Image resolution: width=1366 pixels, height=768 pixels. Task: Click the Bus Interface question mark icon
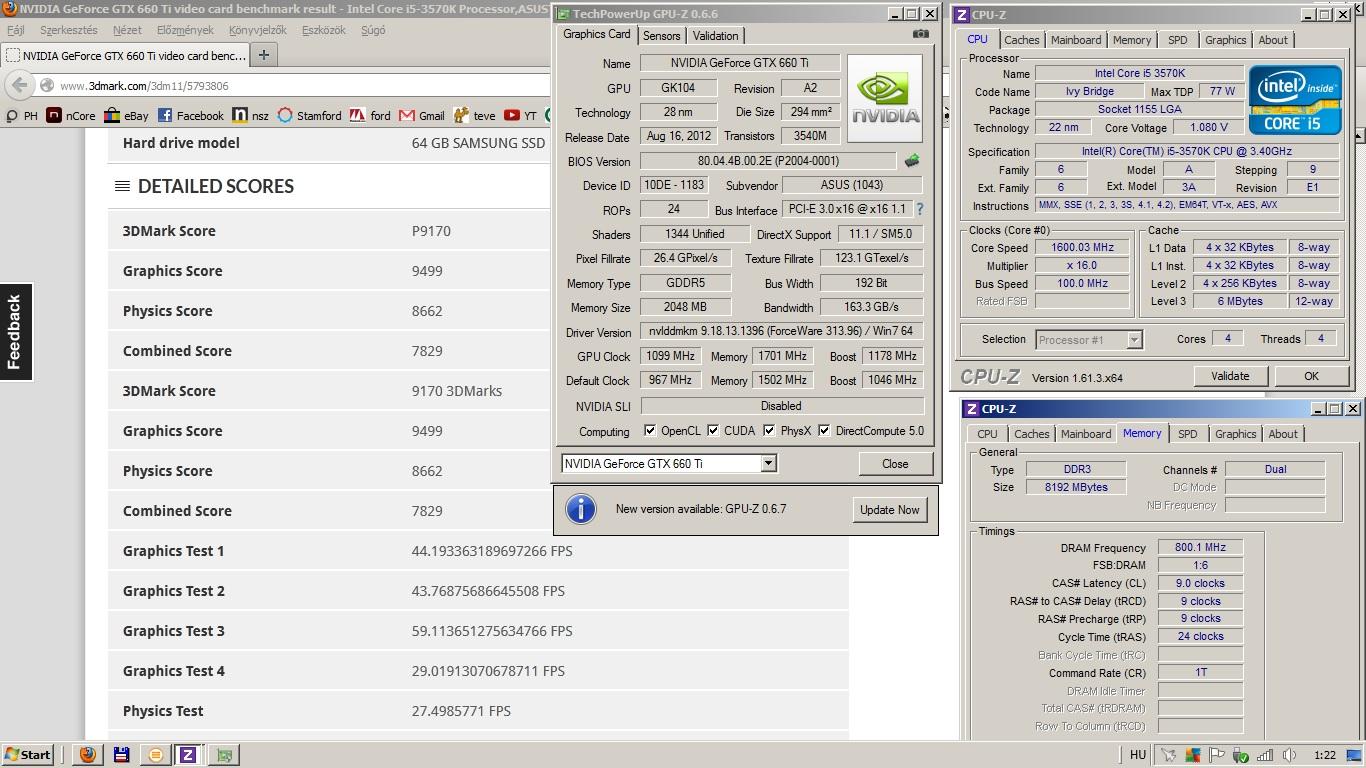click(920, 210)
